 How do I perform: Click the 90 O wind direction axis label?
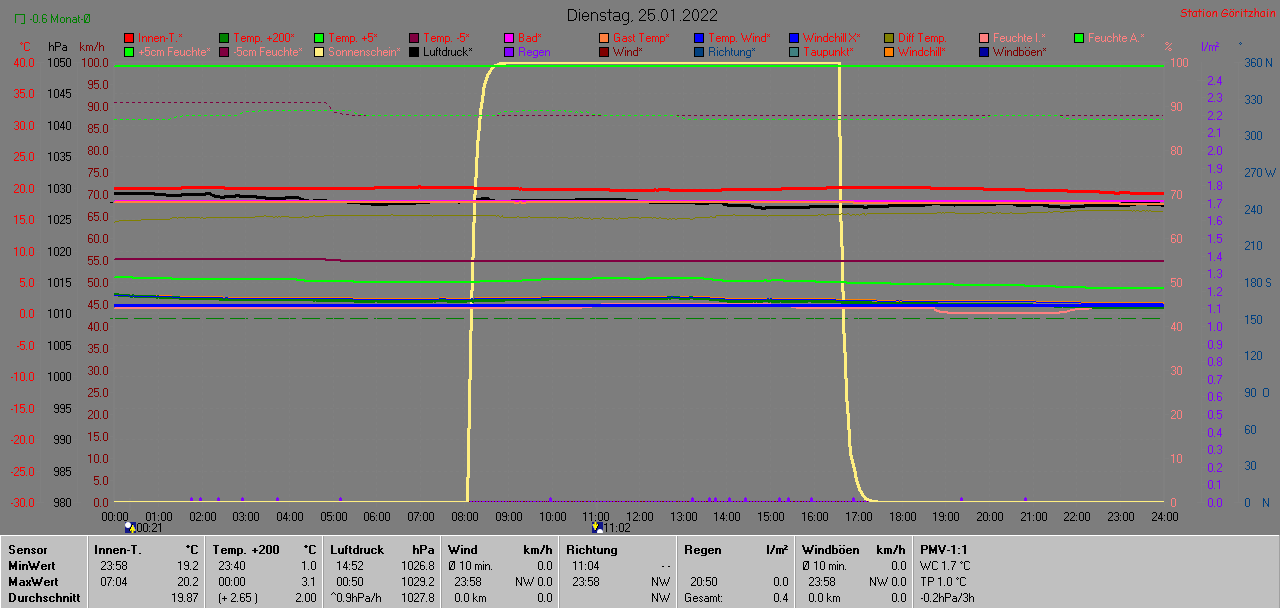click(x=1257, y=393)
